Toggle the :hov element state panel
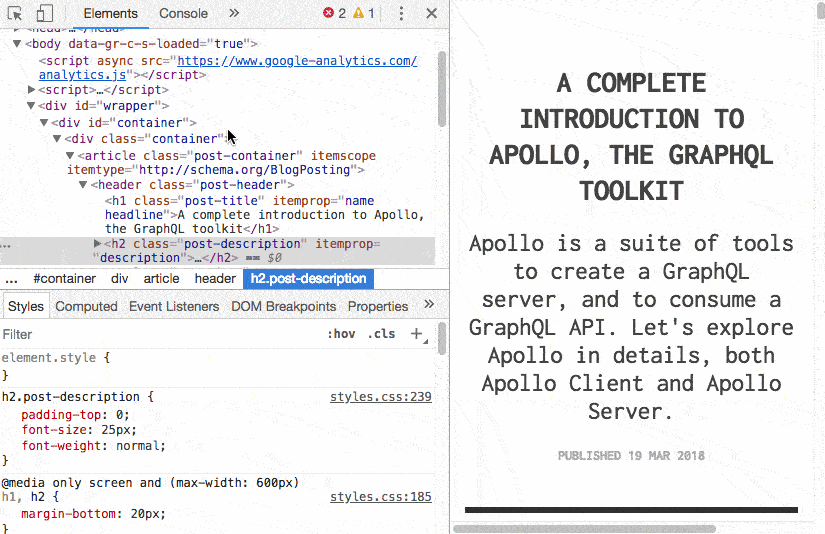 [x=341, y=334]
